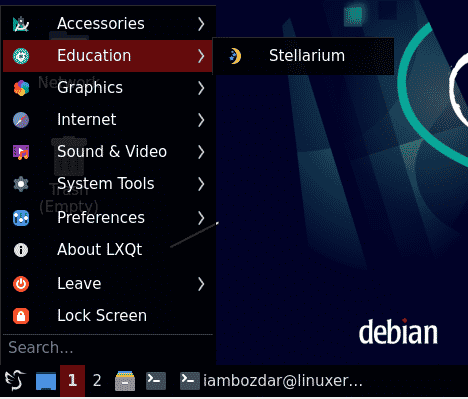468x399 pixels.
Task: Expand Accessories submenu arrow
Action: 201,24
